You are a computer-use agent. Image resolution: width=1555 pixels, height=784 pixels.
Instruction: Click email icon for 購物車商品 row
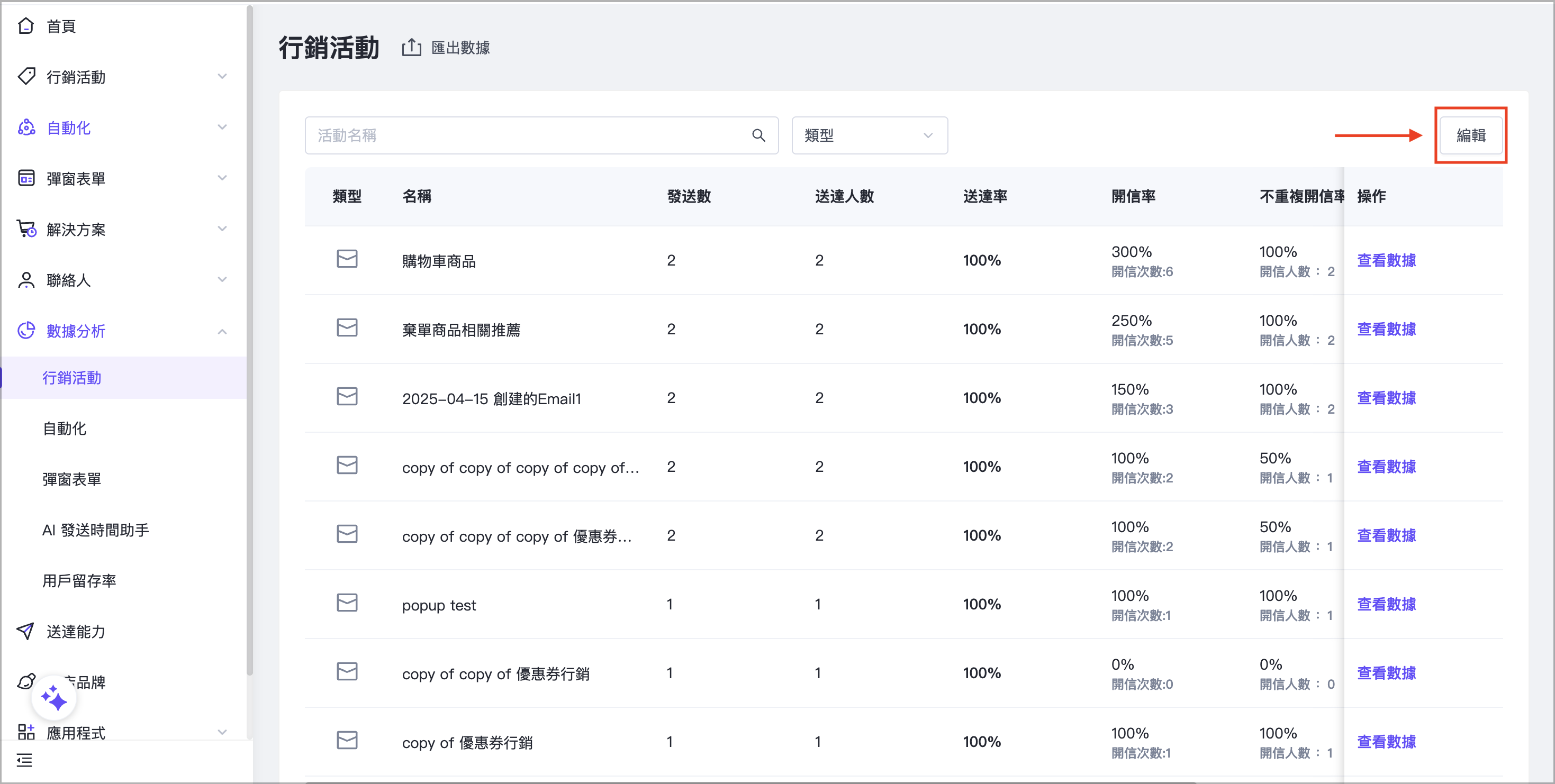[347, 259]
